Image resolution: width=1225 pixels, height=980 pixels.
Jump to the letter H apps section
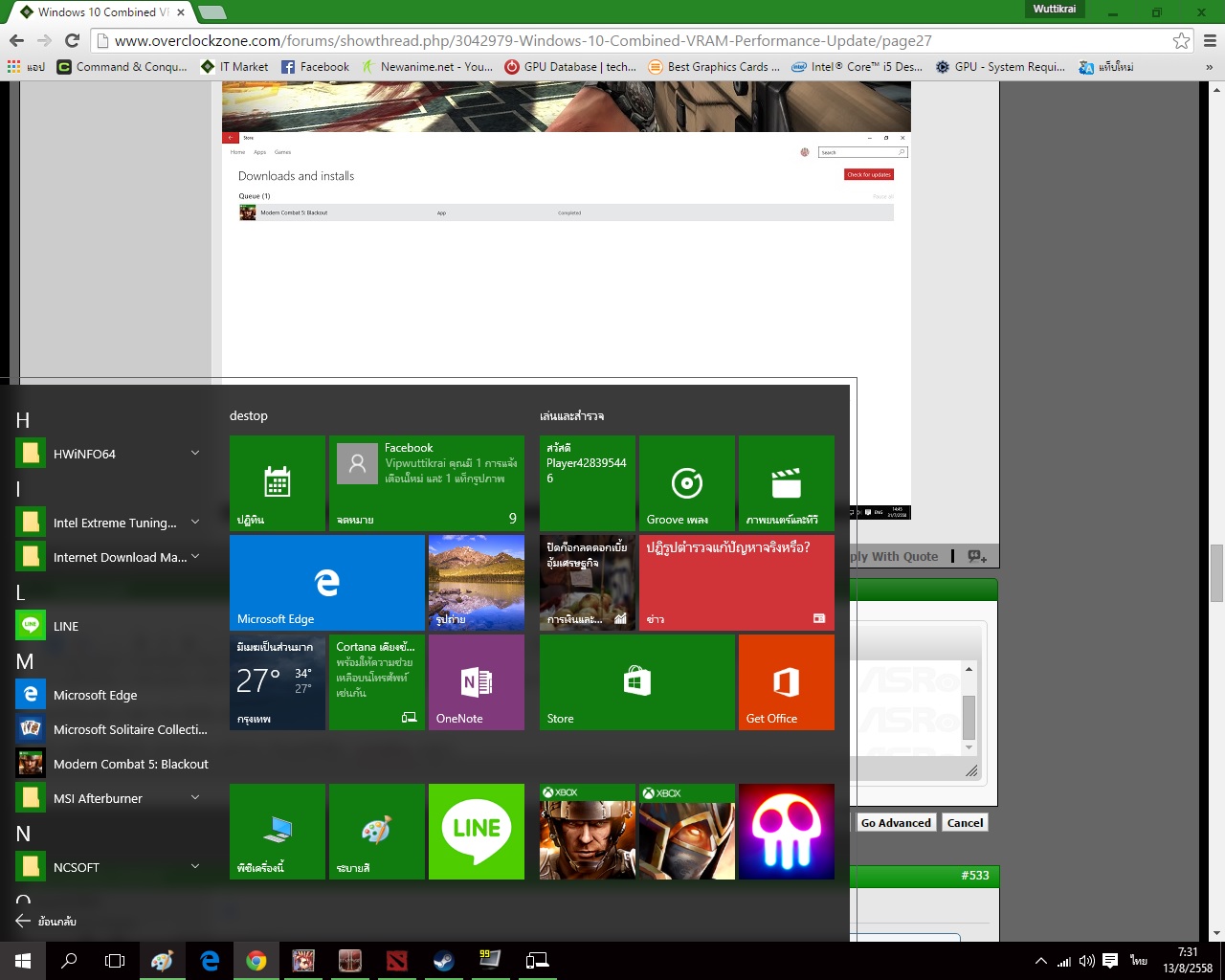[23, 420]
